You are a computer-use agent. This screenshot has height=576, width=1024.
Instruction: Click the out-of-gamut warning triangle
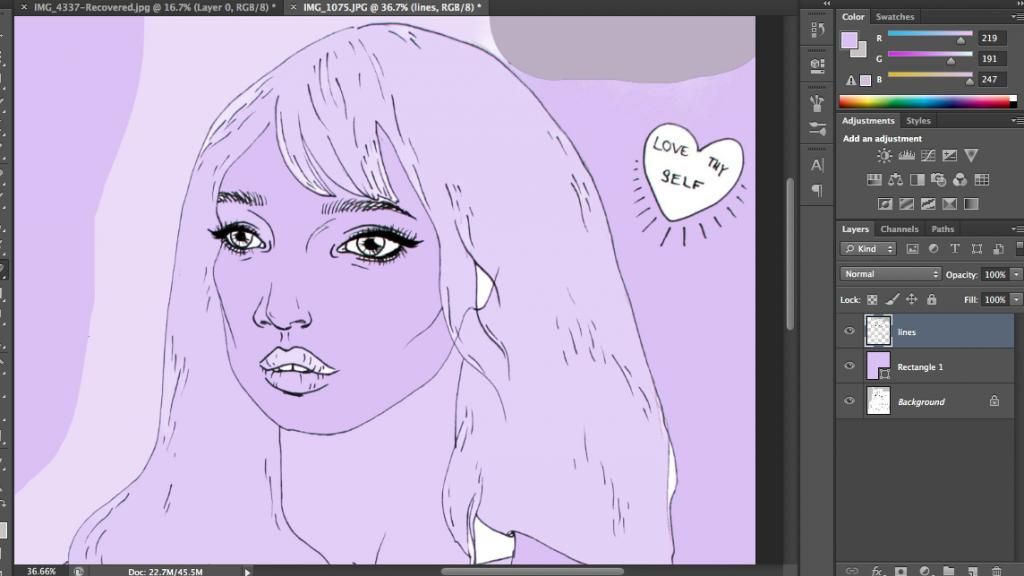[850, 80]
